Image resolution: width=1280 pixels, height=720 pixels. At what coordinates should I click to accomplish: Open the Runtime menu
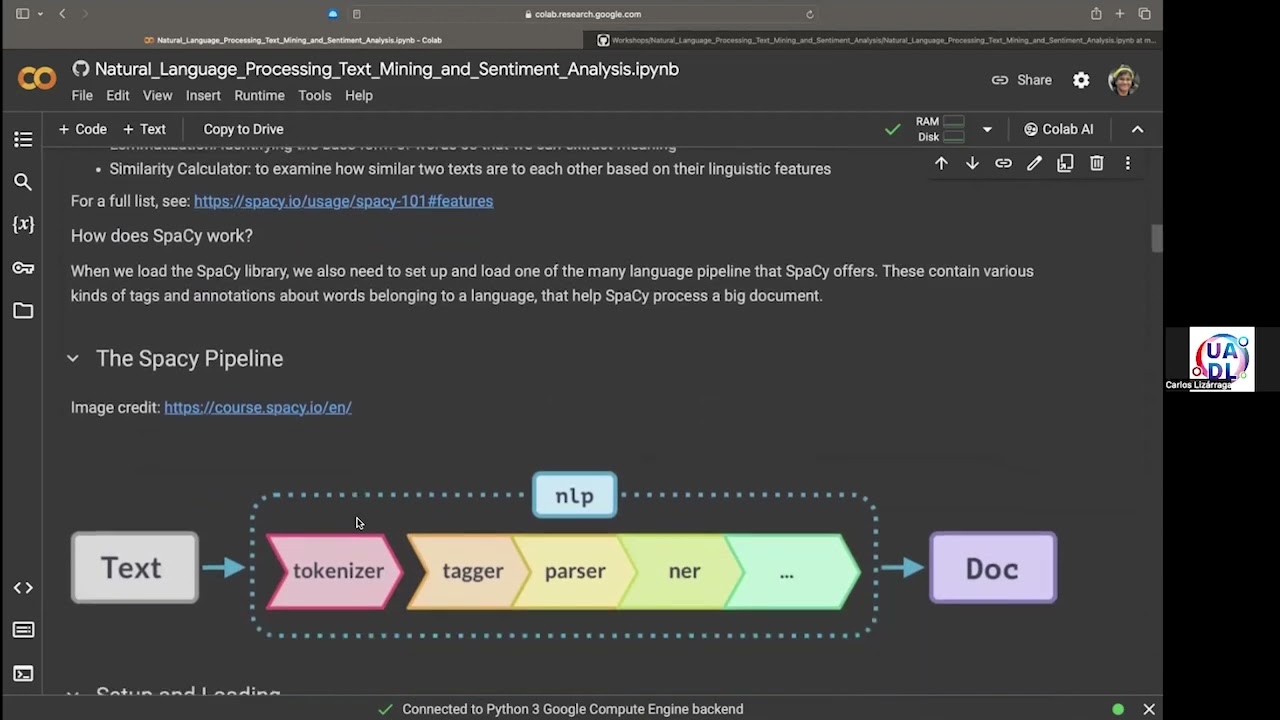point(259,96)
